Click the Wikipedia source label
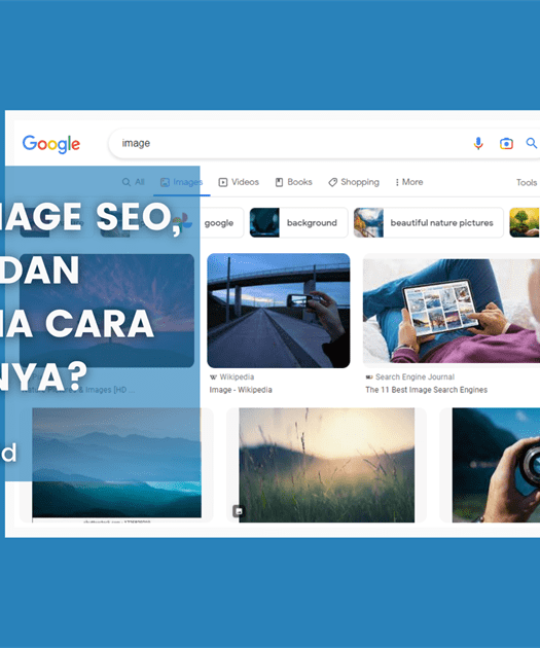The width and height of the screenshot is (540, 648). pyautogui.click(x=232, y=377)
